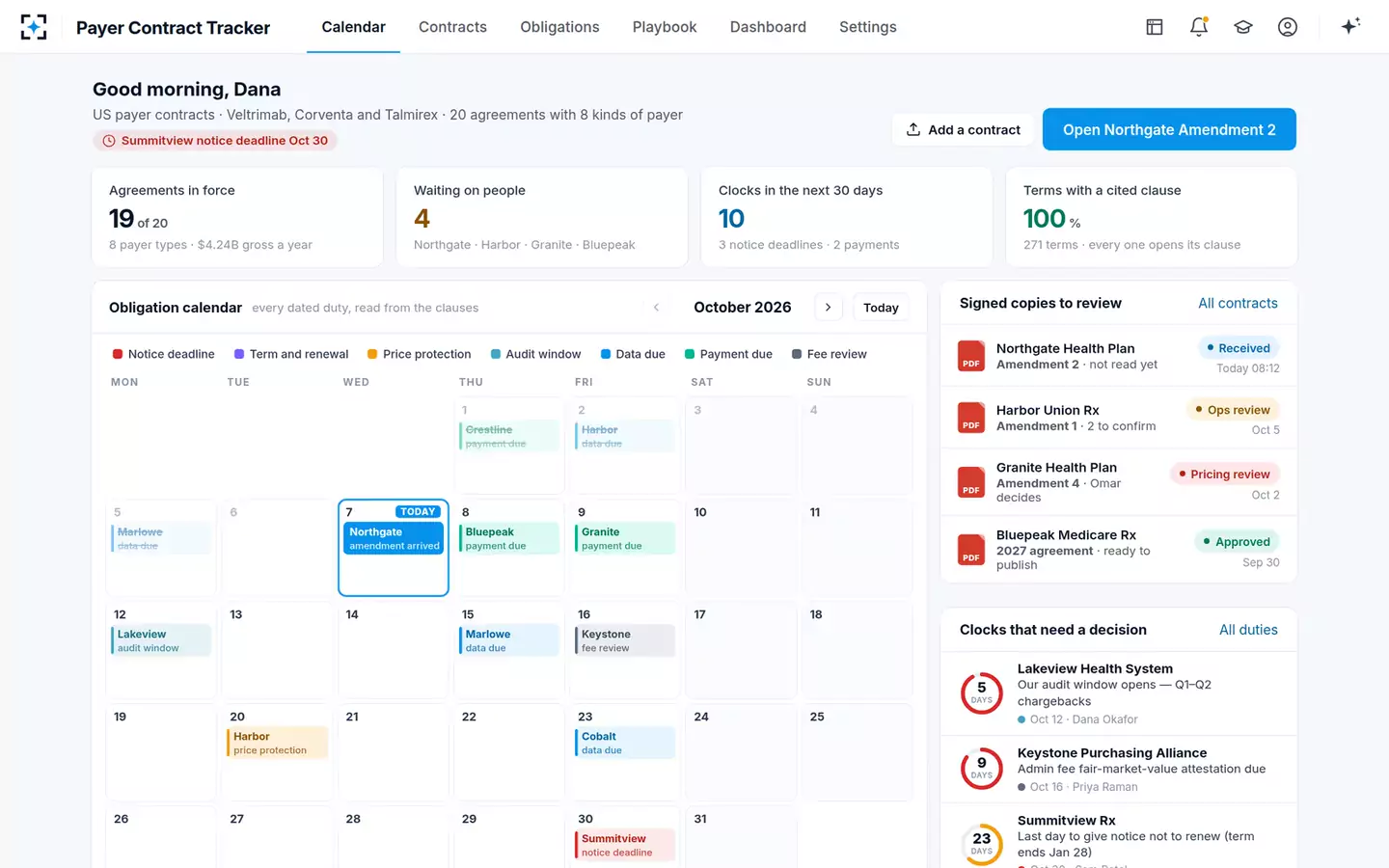Click the Harbor Union Rx PDF icon

[971, 418]
